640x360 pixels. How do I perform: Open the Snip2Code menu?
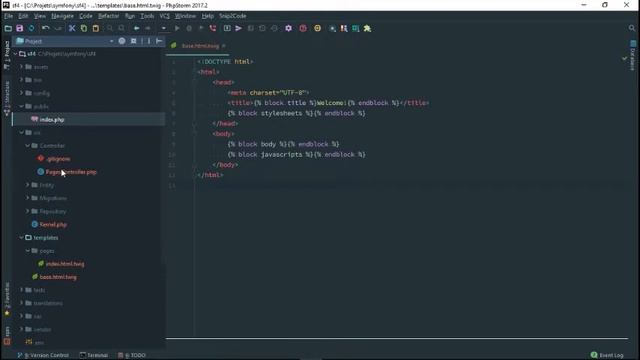point(233,16)
